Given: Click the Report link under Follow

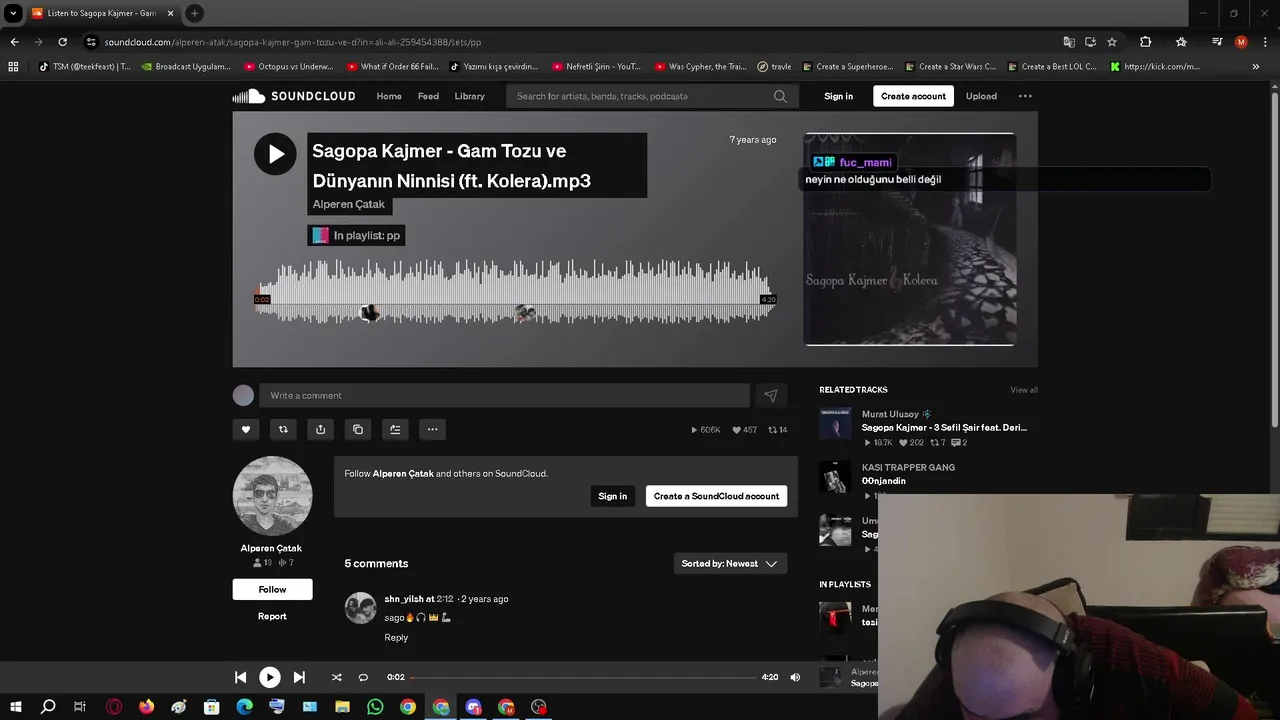Looking at the screenshot, I should 272,616.
